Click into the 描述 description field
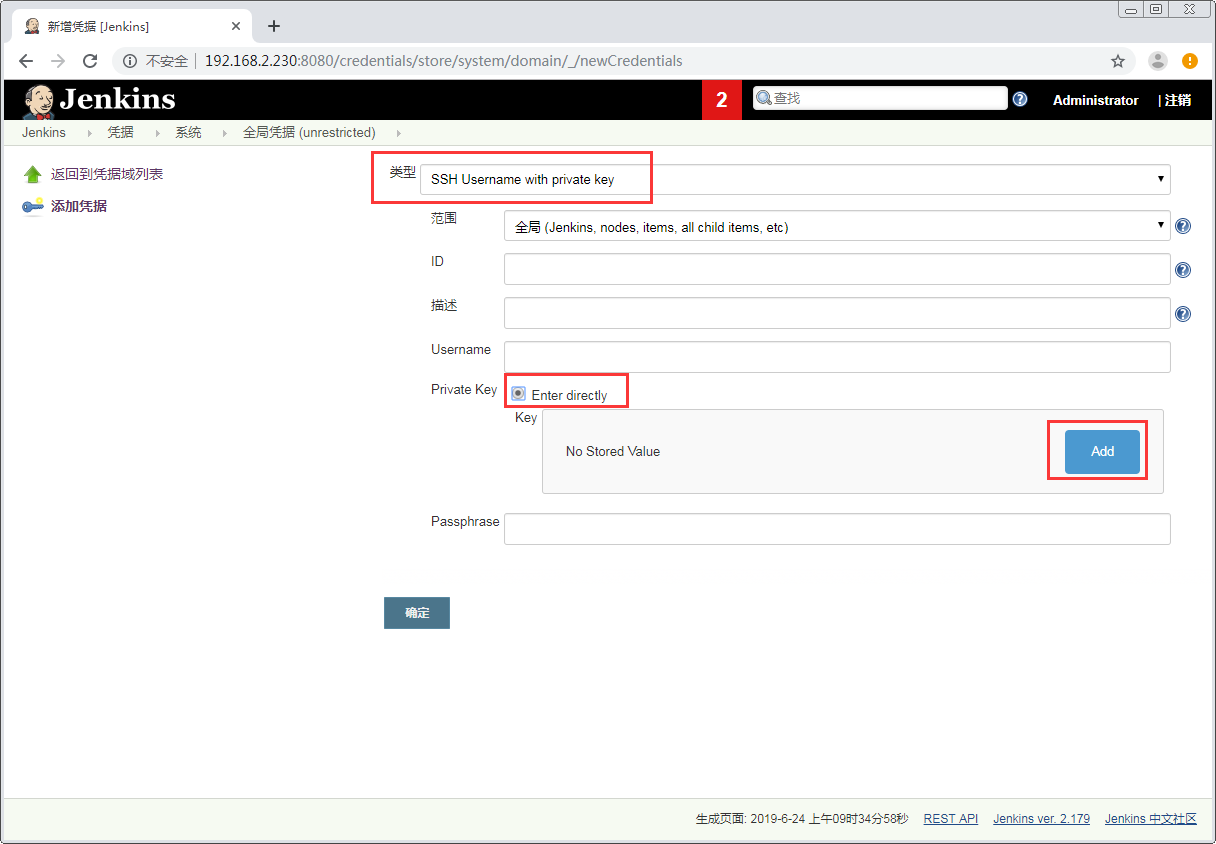1216x844 pixels. coord(837,313)
